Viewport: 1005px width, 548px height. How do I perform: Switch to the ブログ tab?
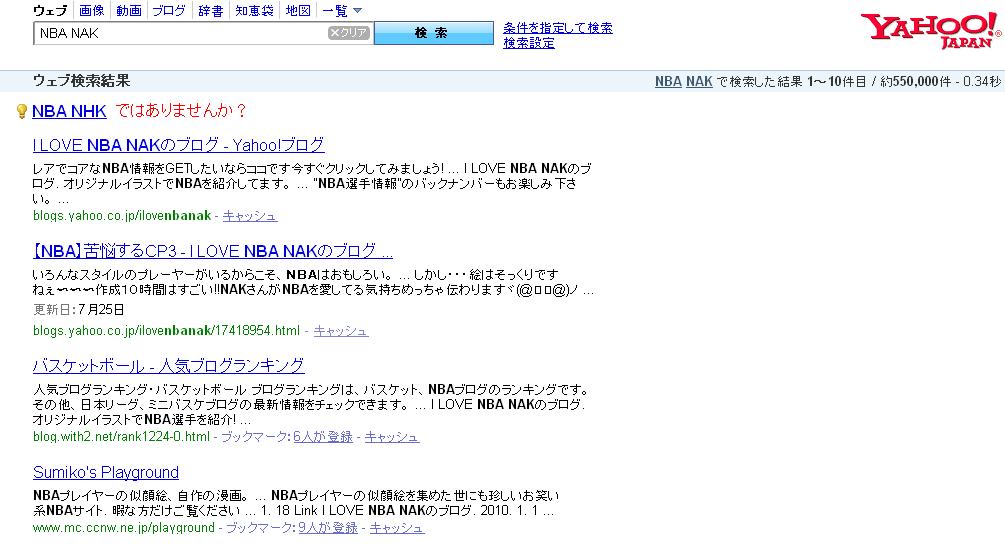point(169,10)
